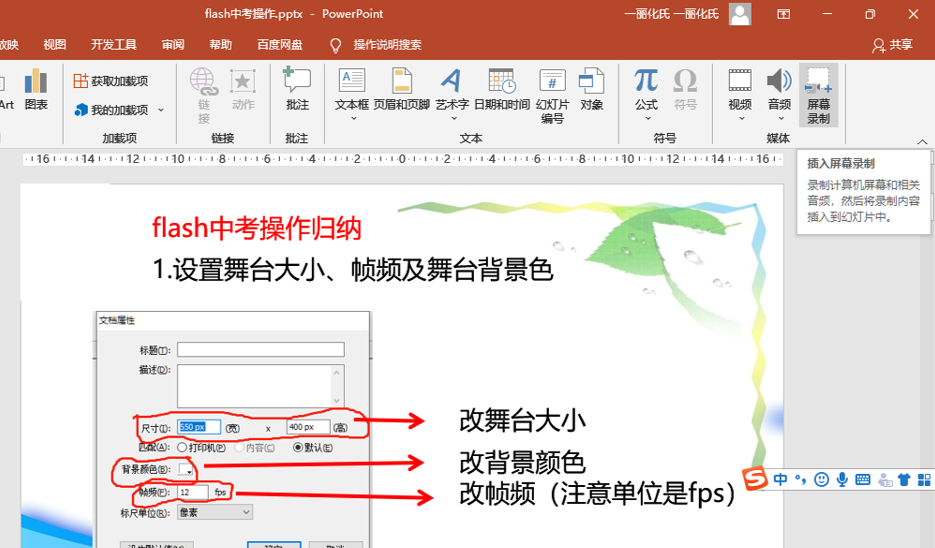This screenshot has width=935, height=548.
Task: Insert a 公式 equation
Action: click(646, 88)
